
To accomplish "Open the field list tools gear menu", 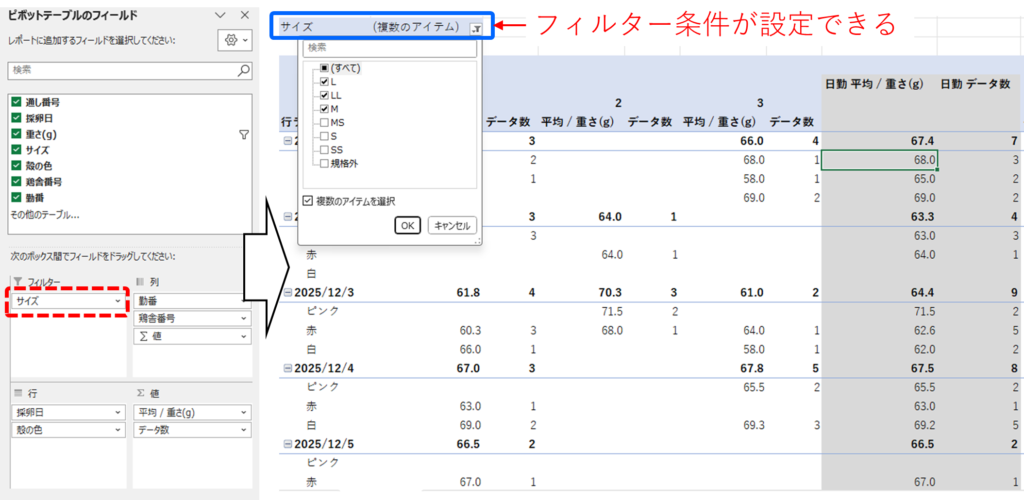I will [232, 40].
